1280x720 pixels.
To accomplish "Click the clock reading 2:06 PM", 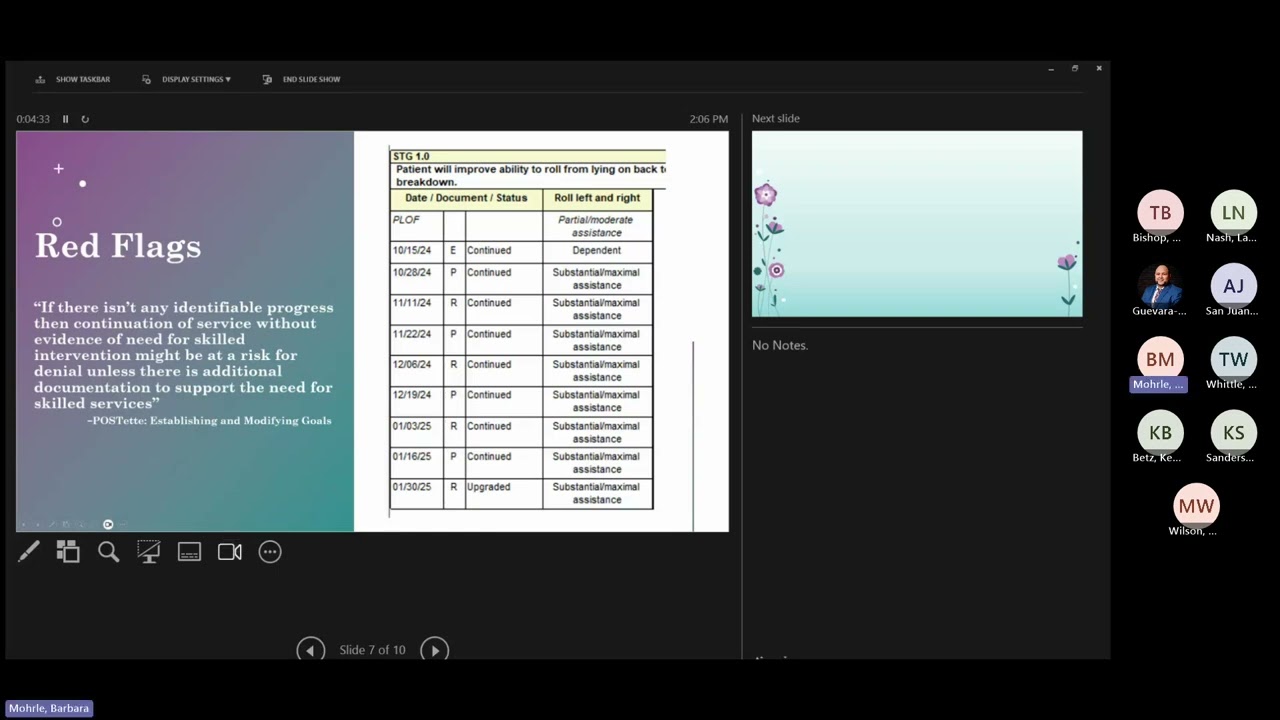I will click(708, 119).
